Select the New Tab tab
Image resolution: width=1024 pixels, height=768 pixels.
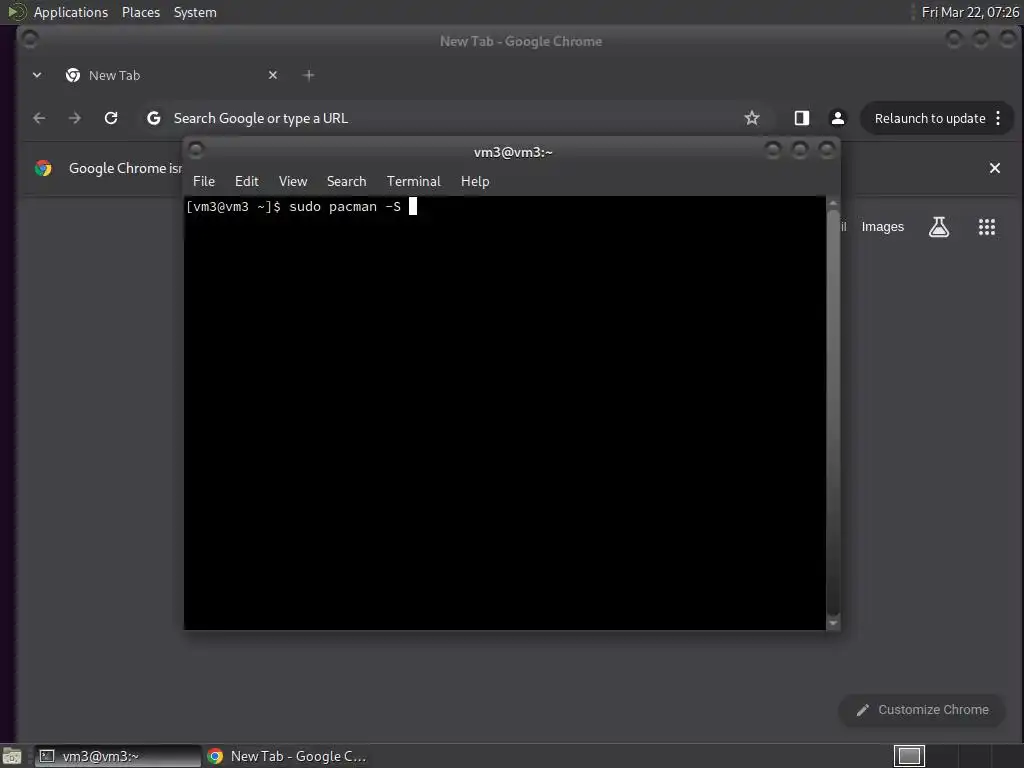click(x=171, y=75)
